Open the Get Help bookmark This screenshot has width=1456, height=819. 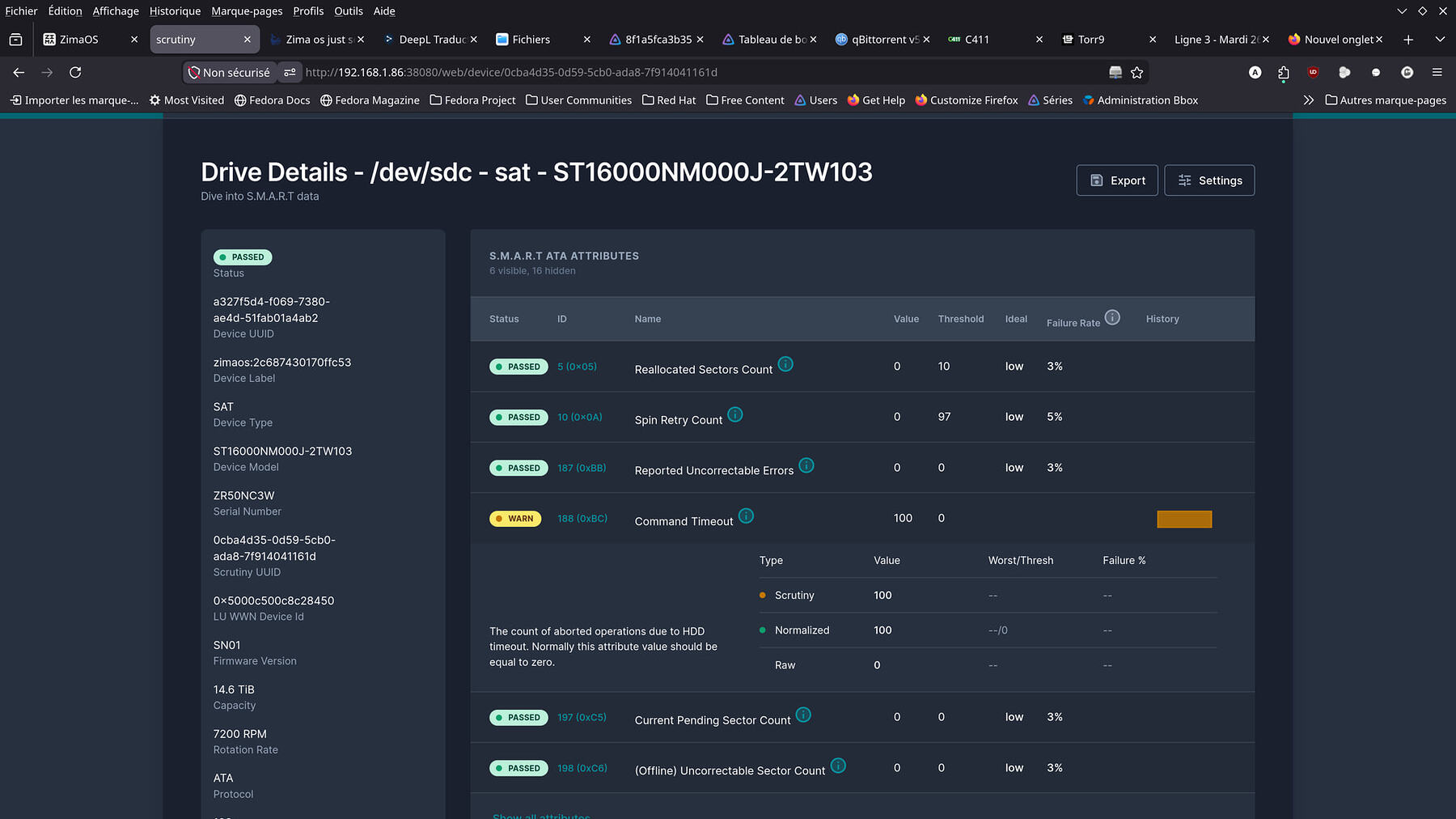(876, 100)
